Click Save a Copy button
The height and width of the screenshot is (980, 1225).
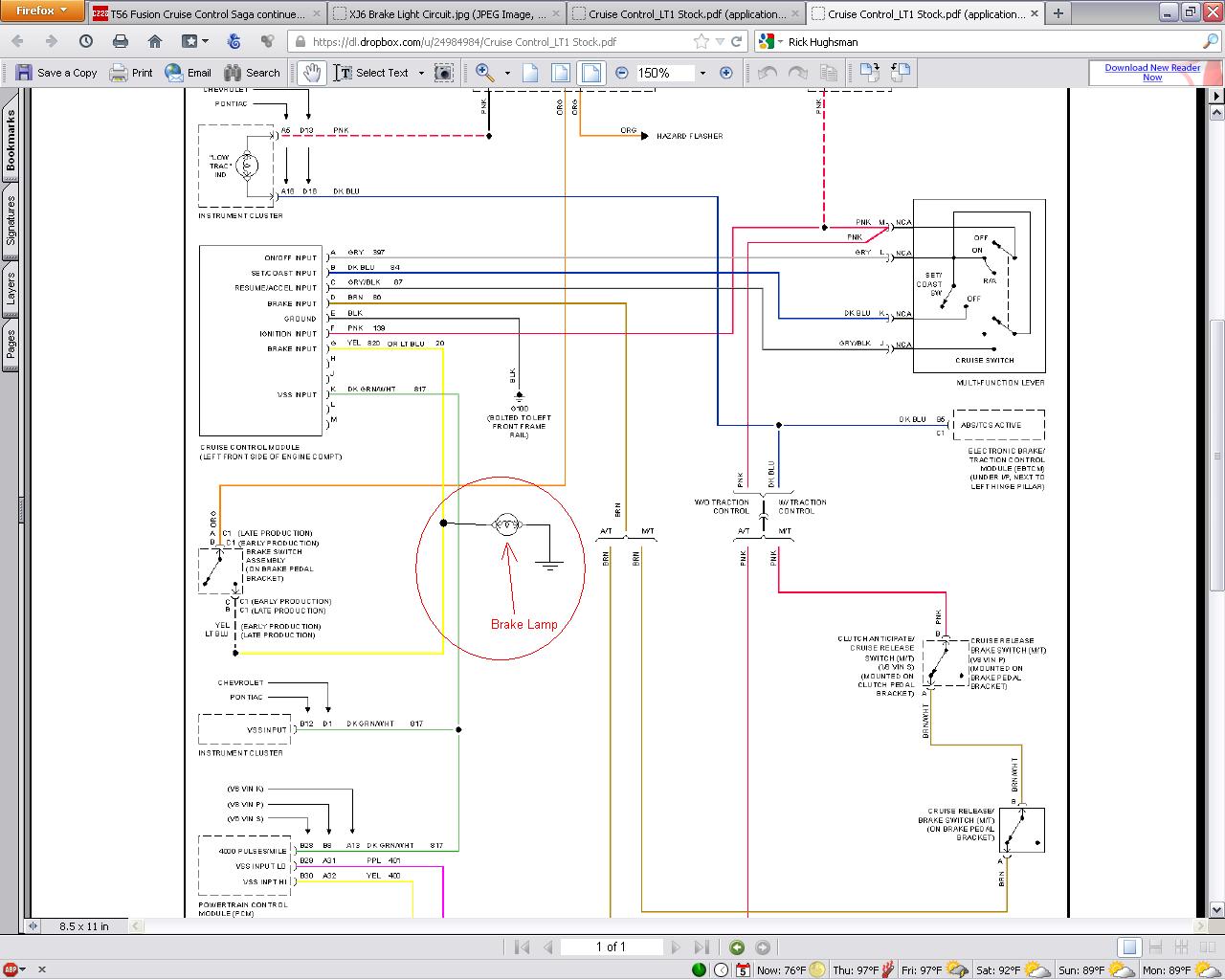click(x=56, y=73)
